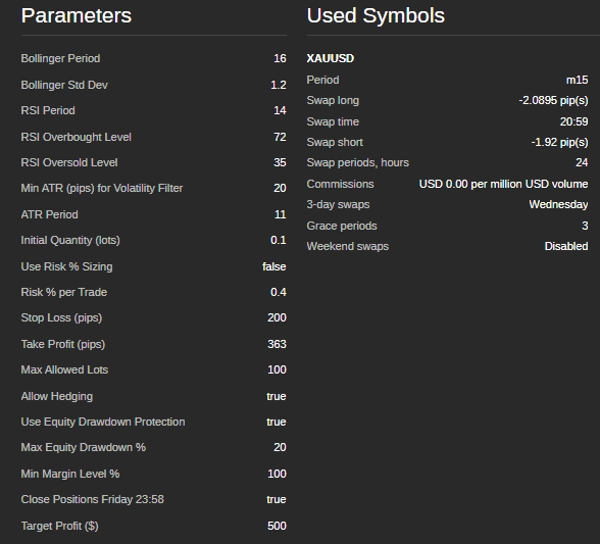Image resolution: width=600 pixels, height=544 pixels.
Task: Select the RSI Overbought Level value 72
Action: [279, 137]
